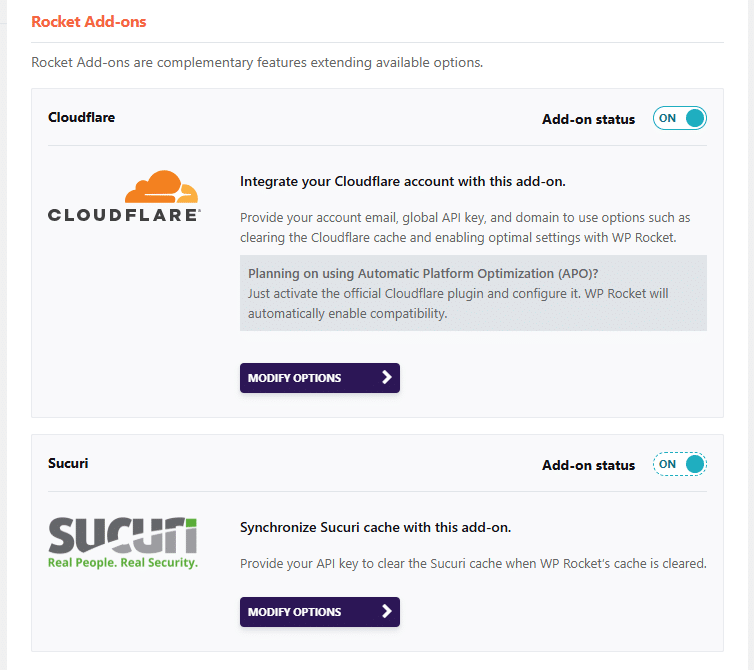The image size is (754, 670).
Task: Click the ON label in Cloudflare toggle
Action: click(x=667, y=118)
